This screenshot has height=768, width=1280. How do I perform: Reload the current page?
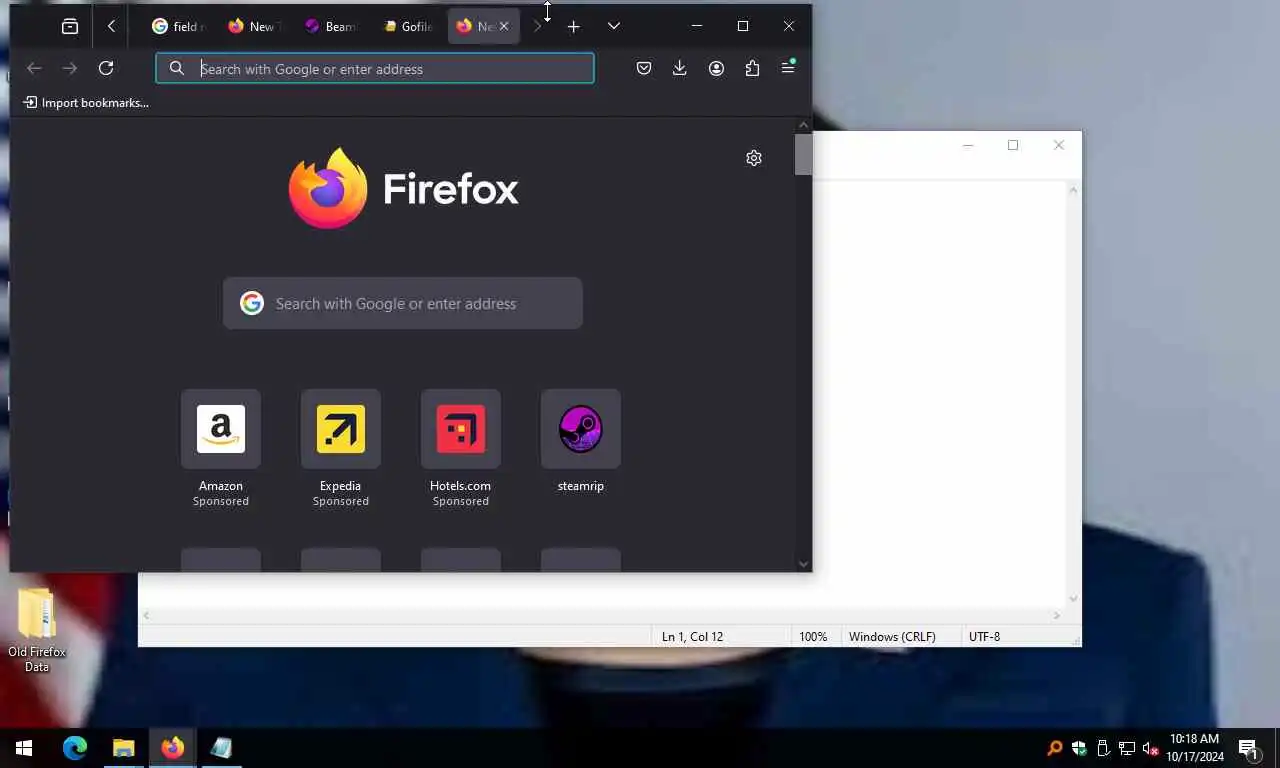106,68
